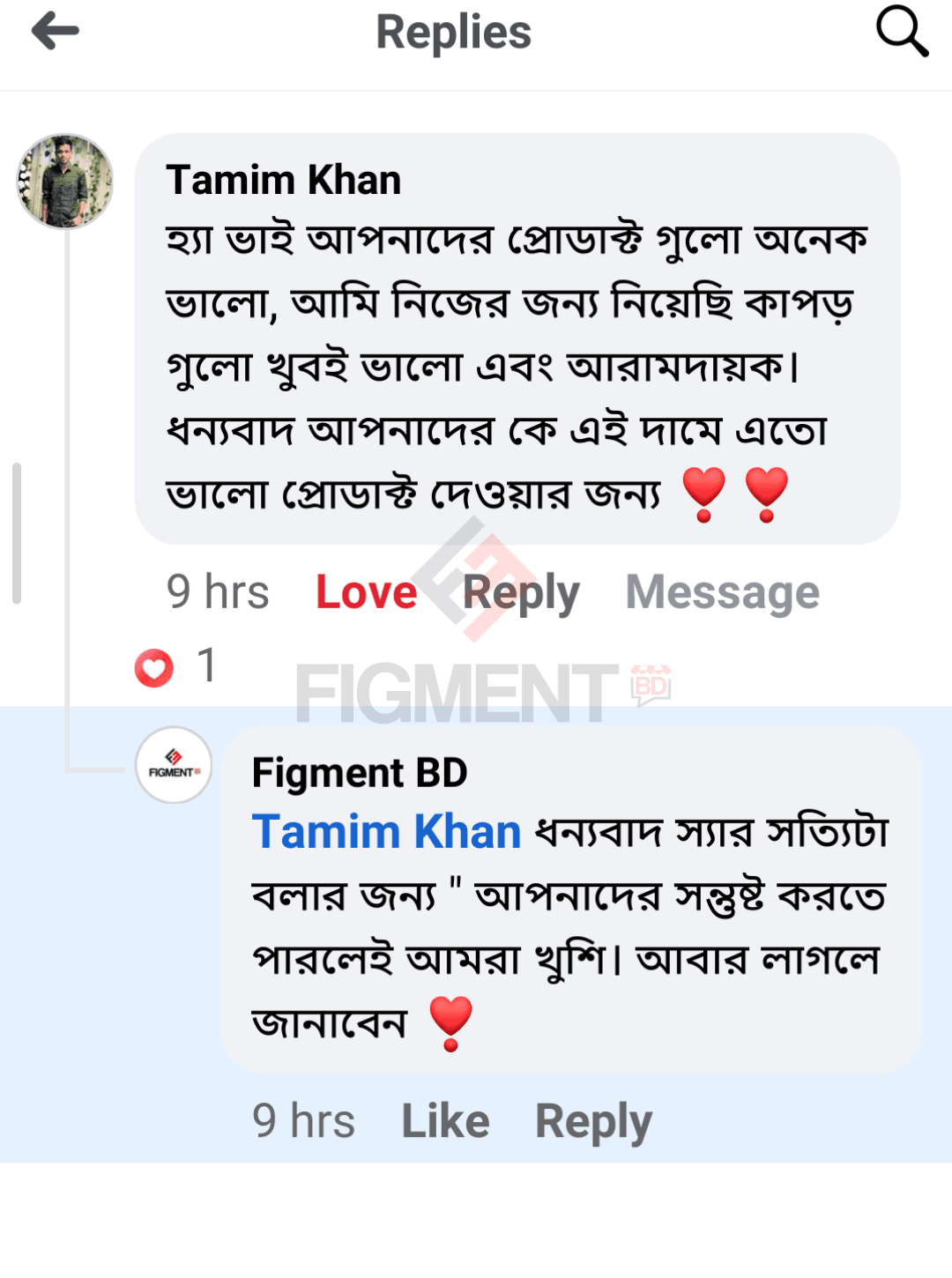Screen dimensions: 952x1278
Task: Open search with the magnifying glass icon
Action: click(901, 32)
